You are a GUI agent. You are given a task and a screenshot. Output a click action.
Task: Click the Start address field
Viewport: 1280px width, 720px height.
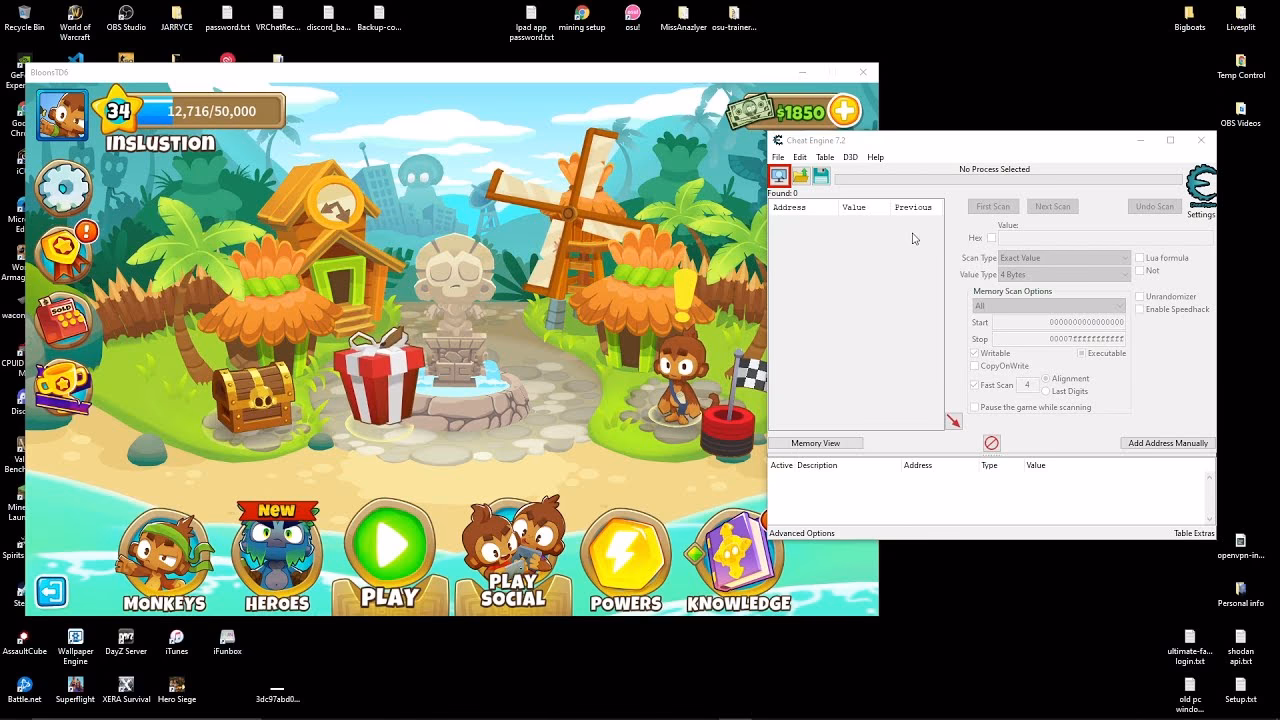pyautogui.click(x=1059, y=323)
